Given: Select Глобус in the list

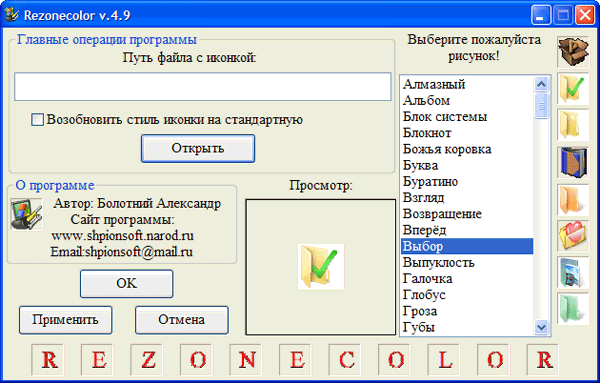Looking at the screenshot, I should (467, 295).
